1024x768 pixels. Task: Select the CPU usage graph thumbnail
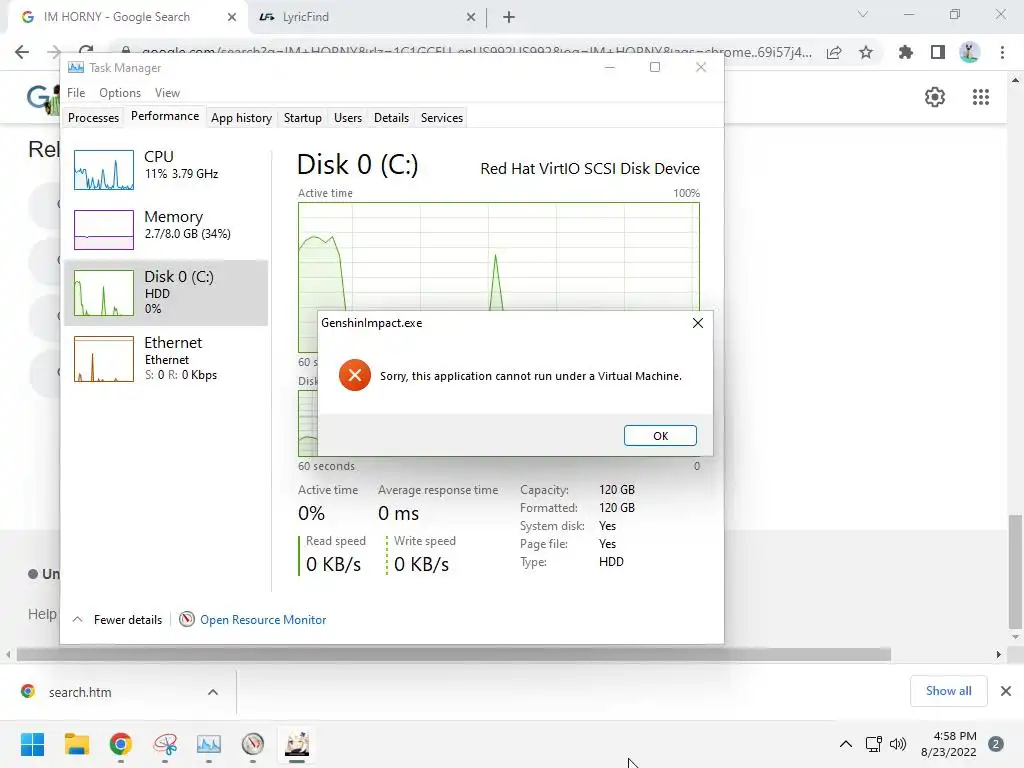[x=104, y=170]
